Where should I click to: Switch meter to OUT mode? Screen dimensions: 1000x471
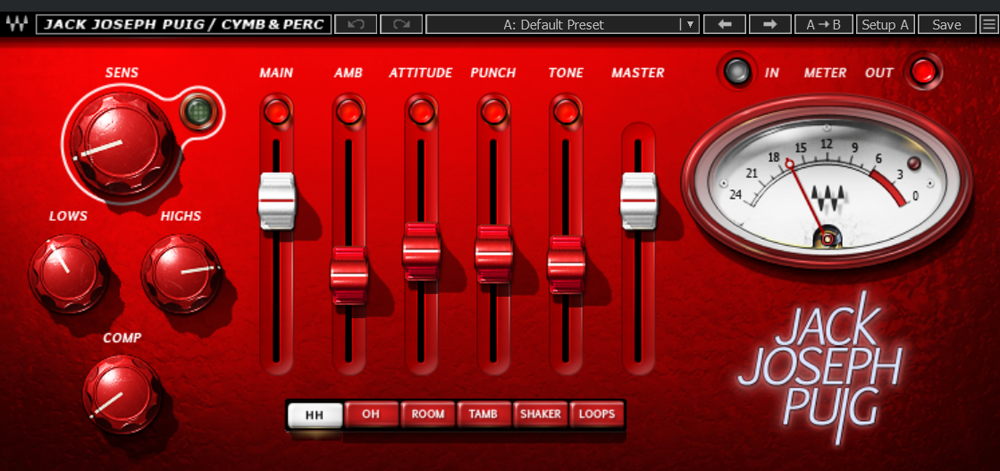tap(923, 71)
